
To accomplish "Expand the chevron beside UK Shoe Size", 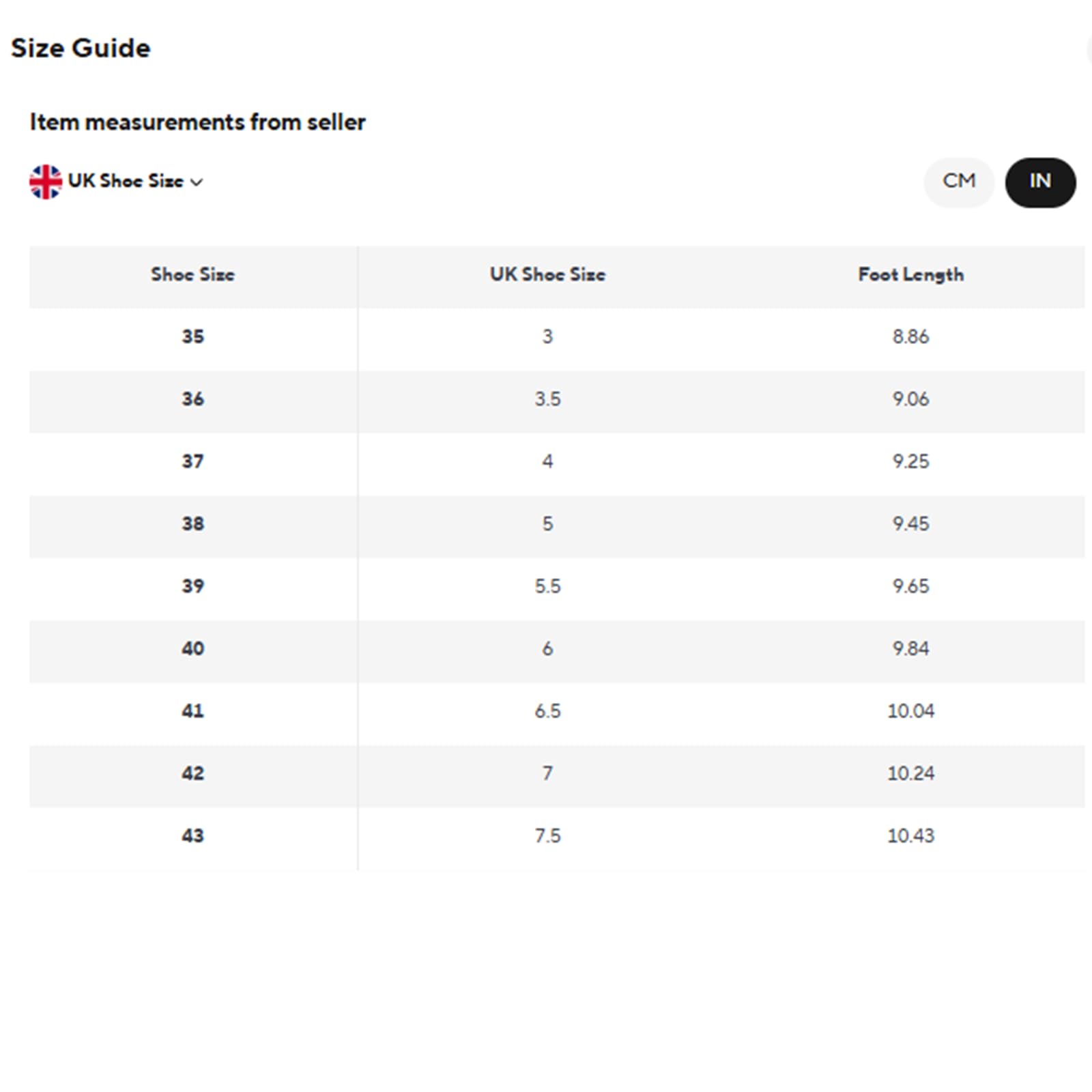I will pos(197,182).
